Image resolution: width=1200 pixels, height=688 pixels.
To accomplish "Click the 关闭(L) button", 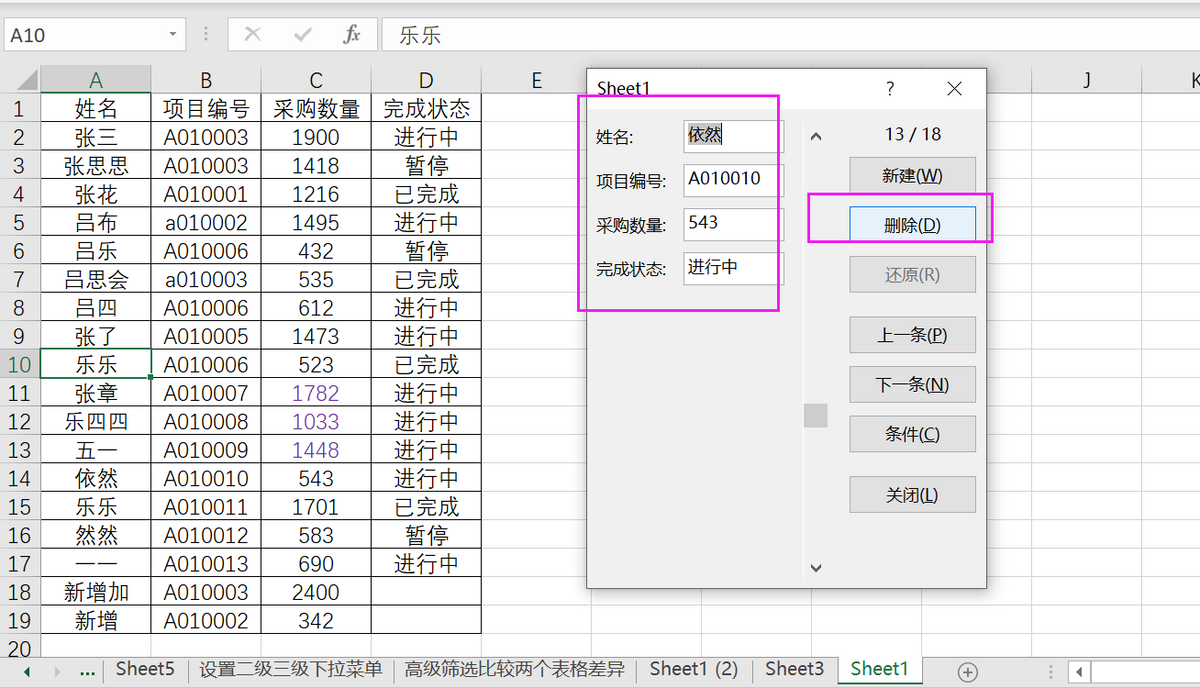I will [x=912, y=495].
